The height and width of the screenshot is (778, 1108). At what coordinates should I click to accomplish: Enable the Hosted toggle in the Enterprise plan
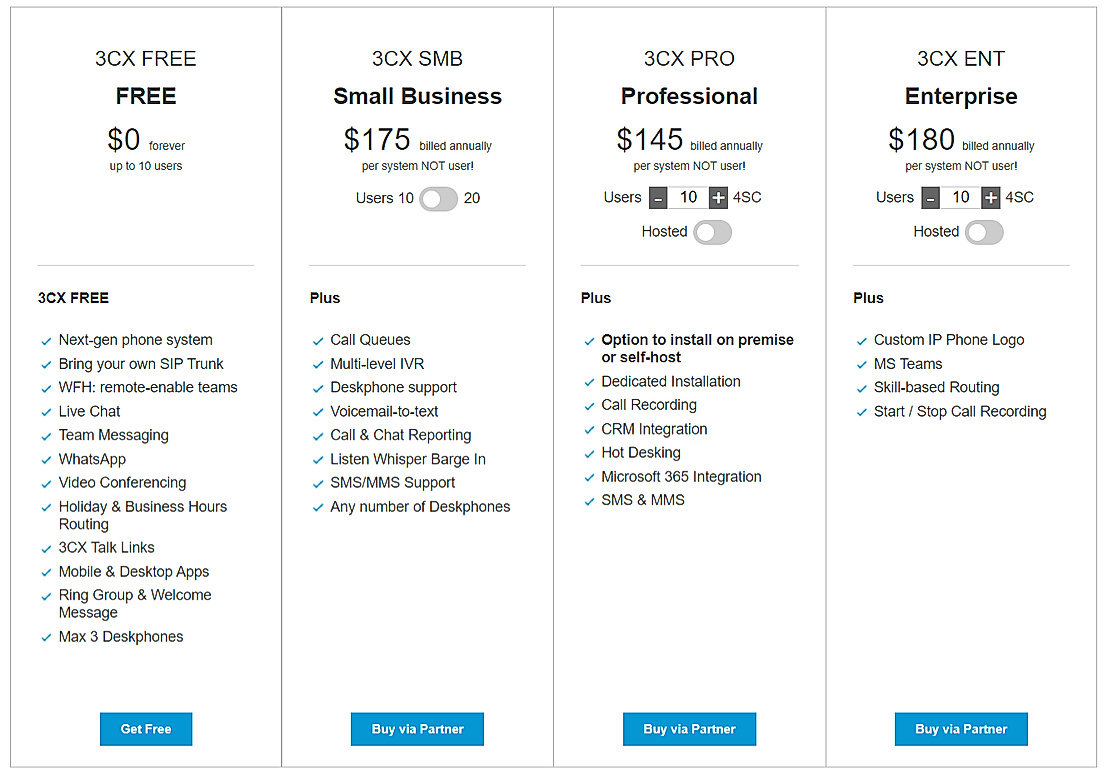point(985,231)
